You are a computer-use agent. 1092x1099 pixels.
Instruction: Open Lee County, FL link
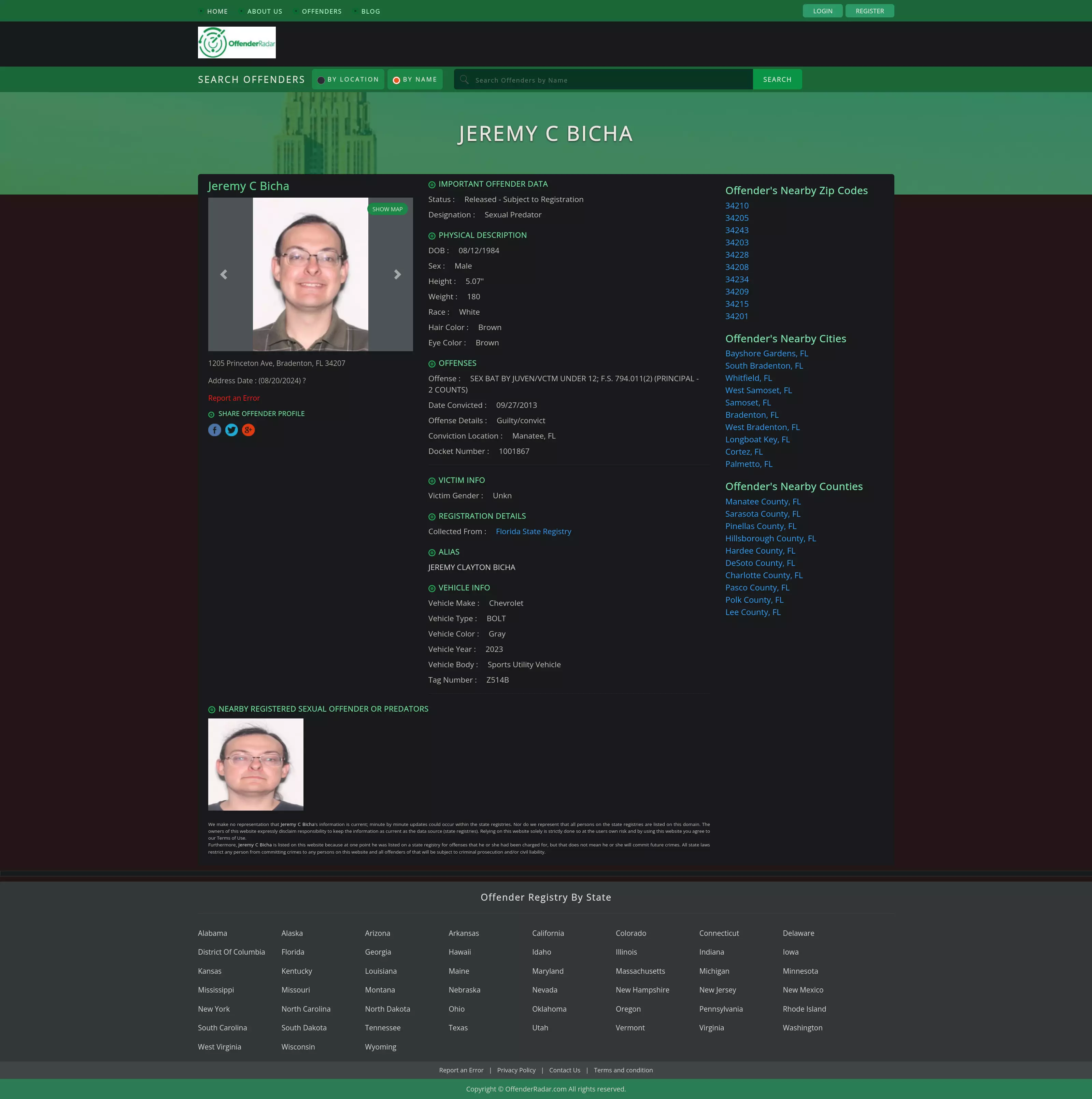tap(753, 612)
